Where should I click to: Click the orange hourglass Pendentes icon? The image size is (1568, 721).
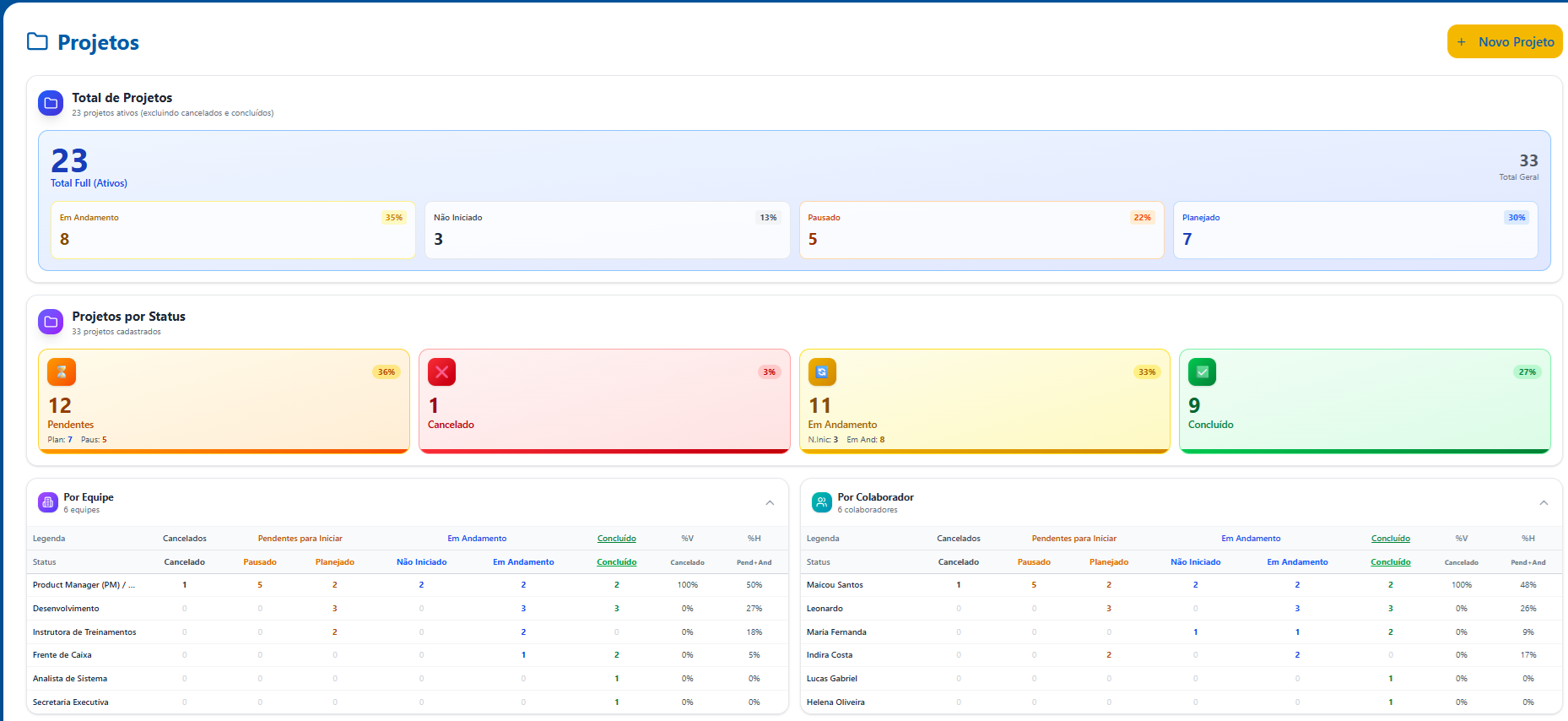[62, 371]
